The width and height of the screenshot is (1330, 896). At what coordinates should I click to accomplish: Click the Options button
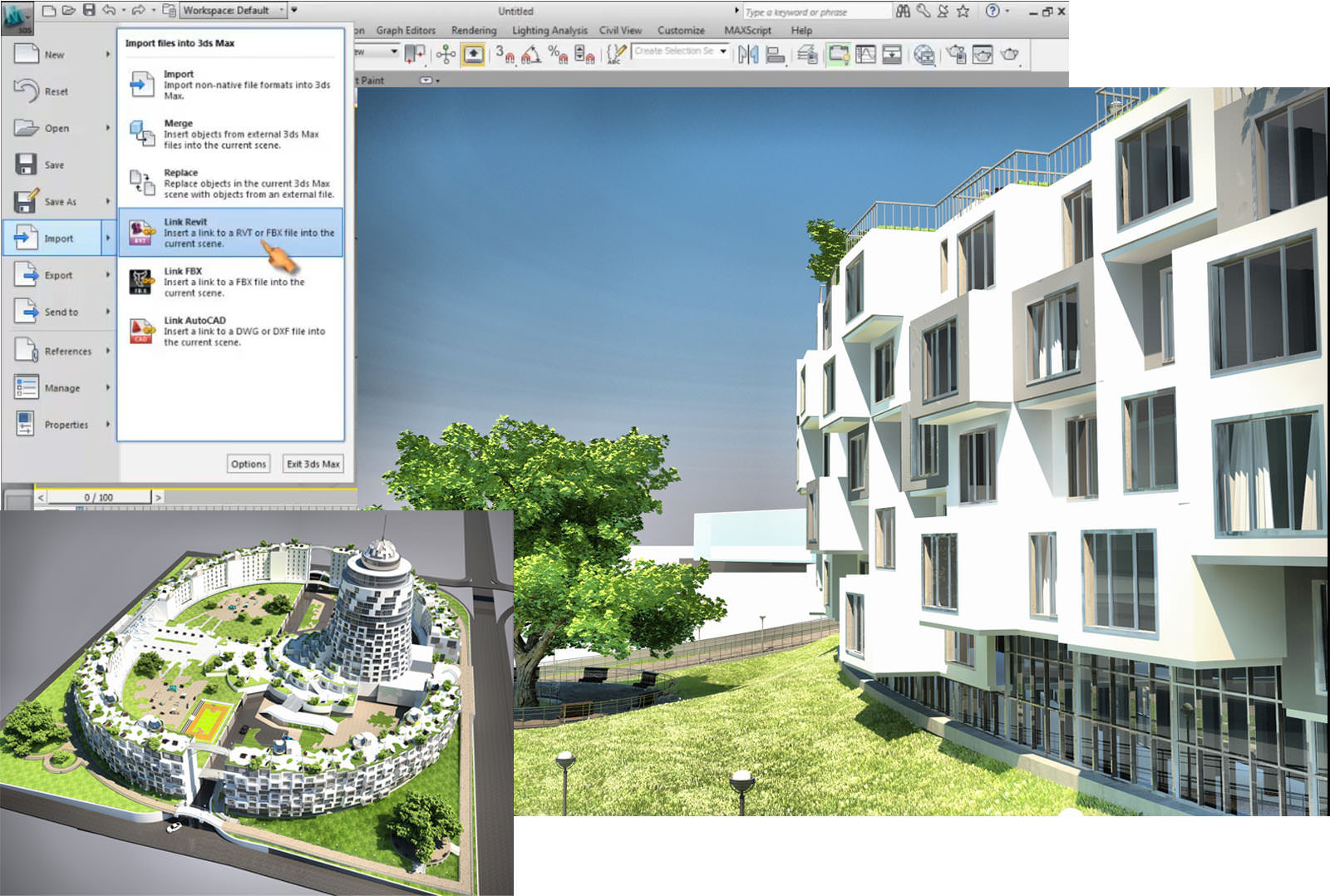coord(249,464)
